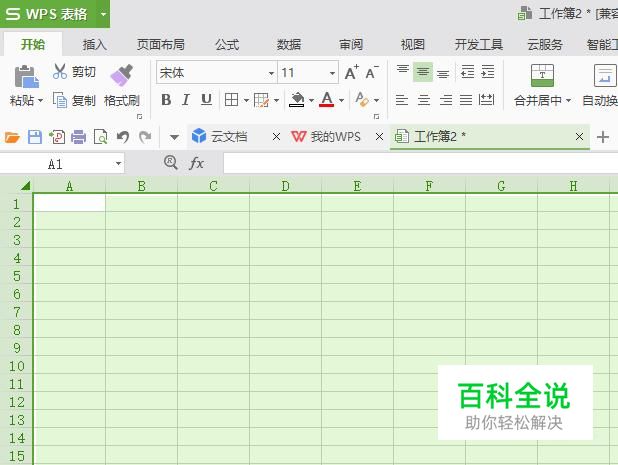Align text to bottom of cell
Viewport: 618px width, 465px height.
[x=443, y=73]
